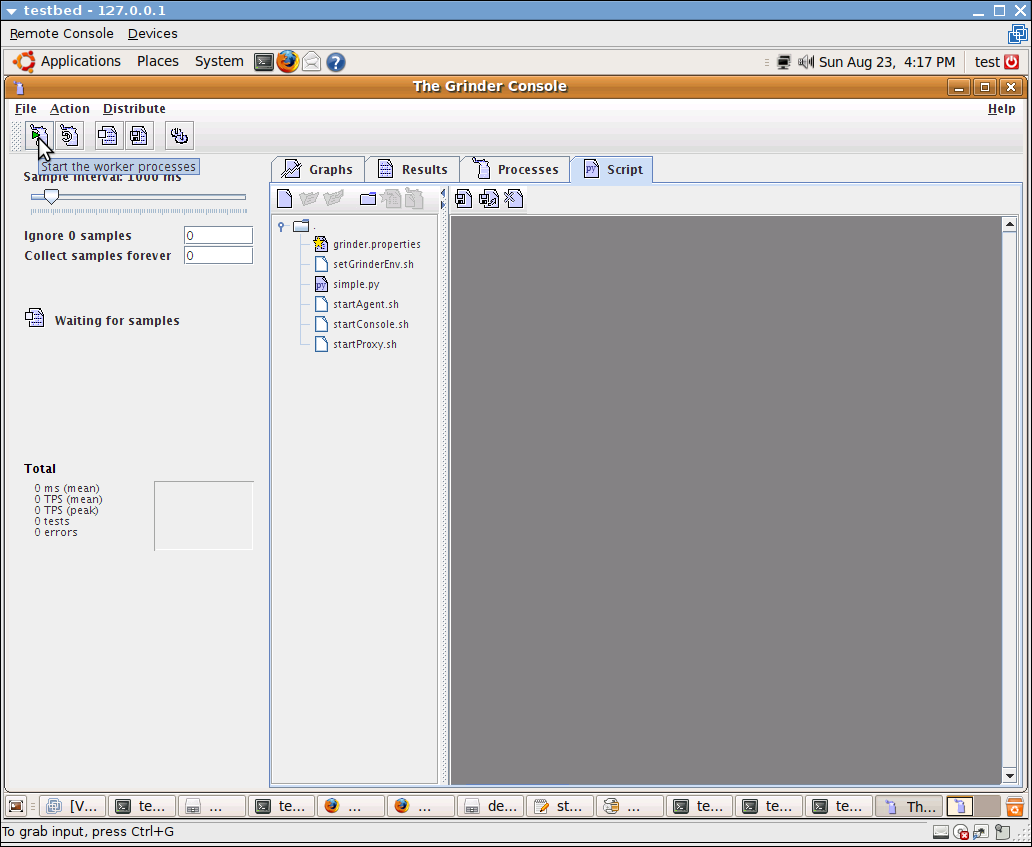
Task: Click the empty graph box beside Total
Action: click(203, 515)
